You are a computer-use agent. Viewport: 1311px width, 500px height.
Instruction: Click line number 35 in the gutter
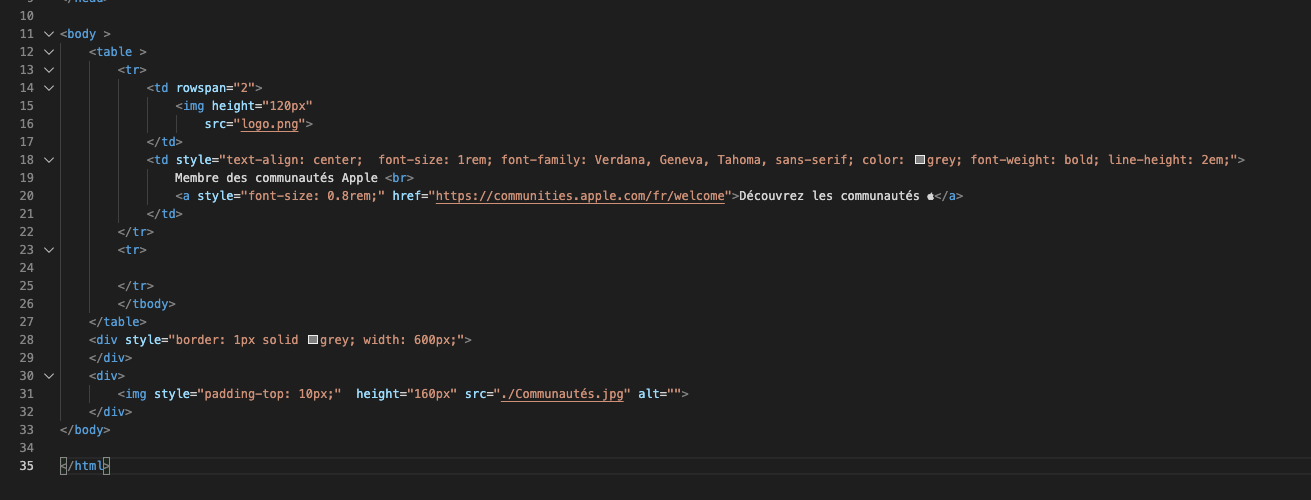pos(27,466)
